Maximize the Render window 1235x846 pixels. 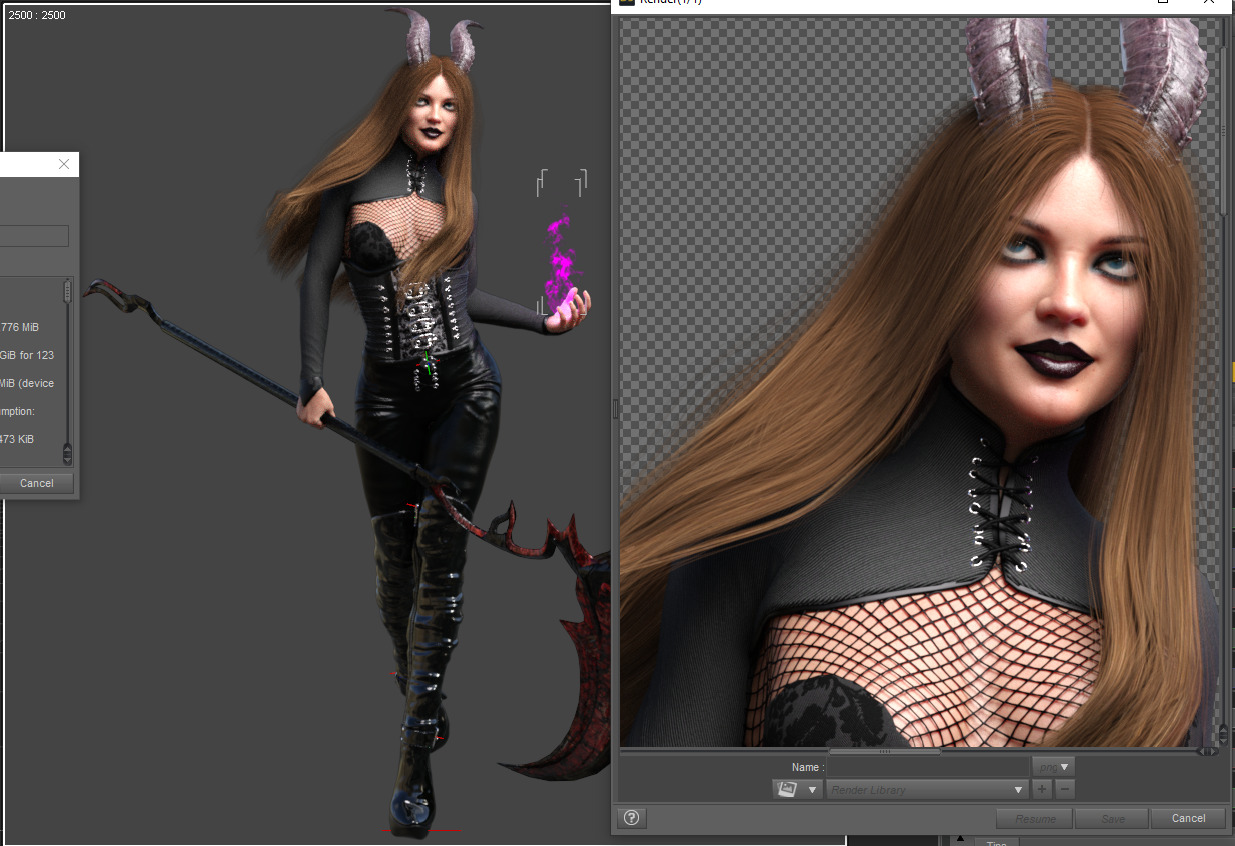coord(1163,2)
